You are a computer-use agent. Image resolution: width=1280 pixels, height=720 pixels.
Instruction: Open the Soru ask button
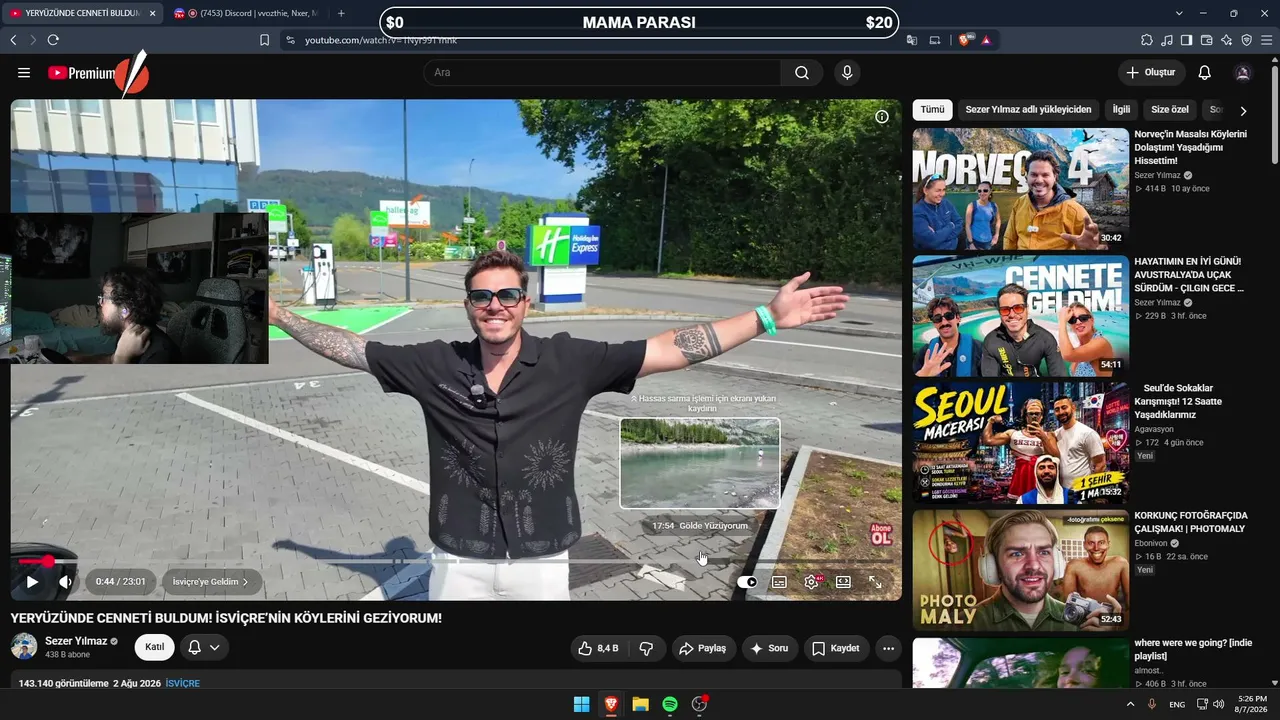point(769,648)
